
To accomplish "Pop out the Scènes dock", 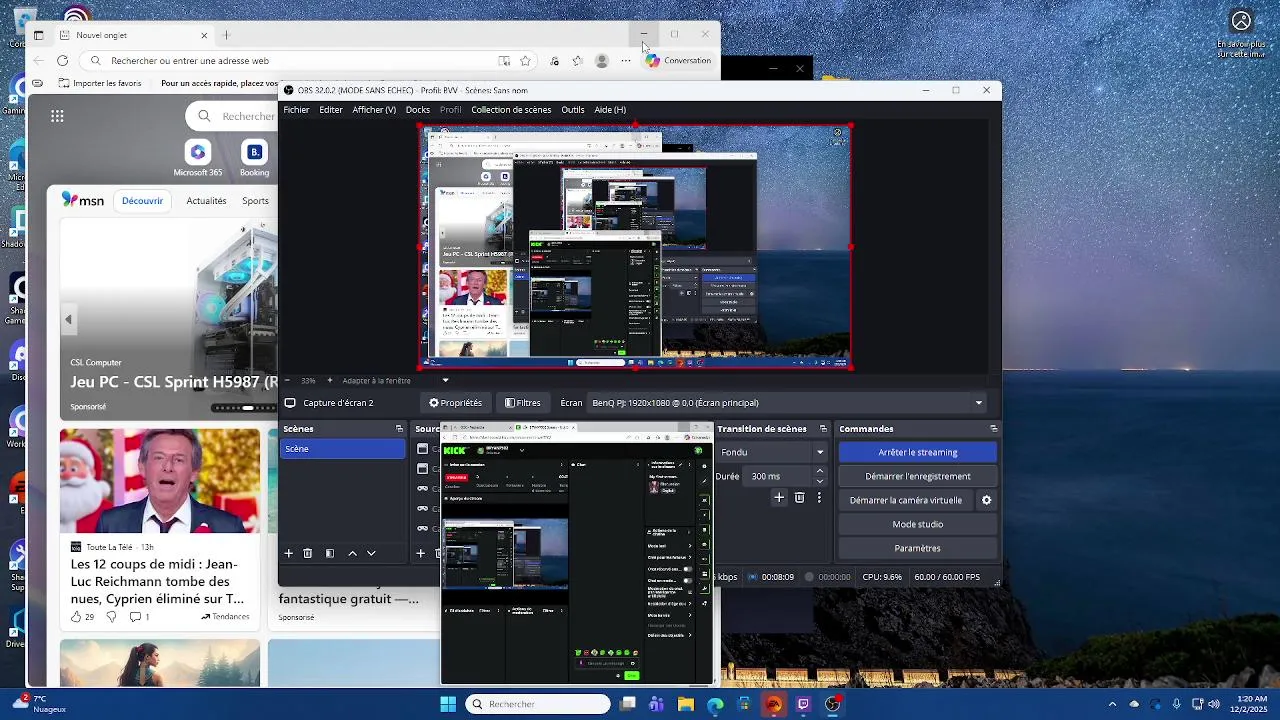I will coord(399,429).
